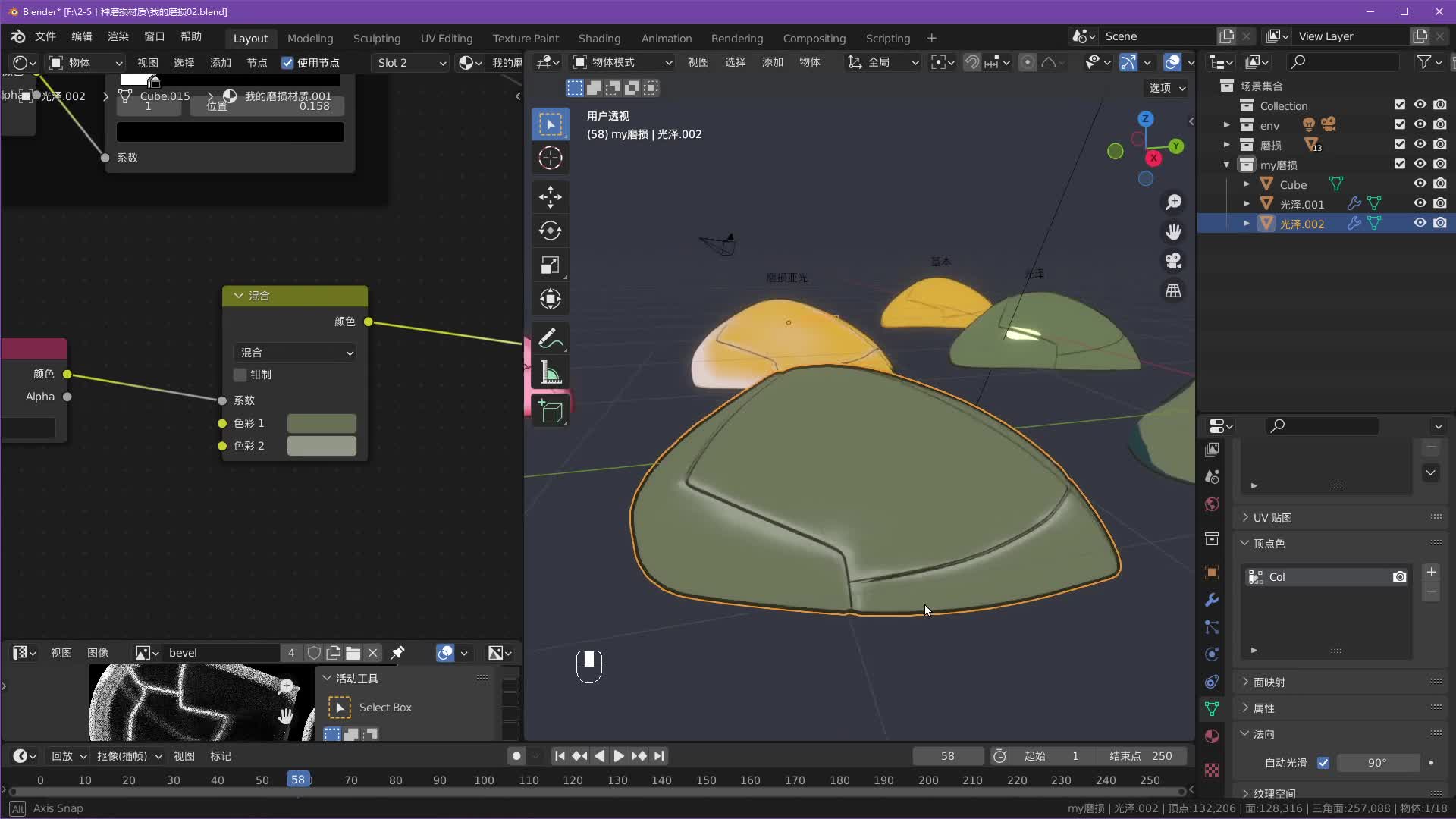Adjust the Auto Smooth 90° angle field
This screenshot has height=819, width=1456.
1377,763
